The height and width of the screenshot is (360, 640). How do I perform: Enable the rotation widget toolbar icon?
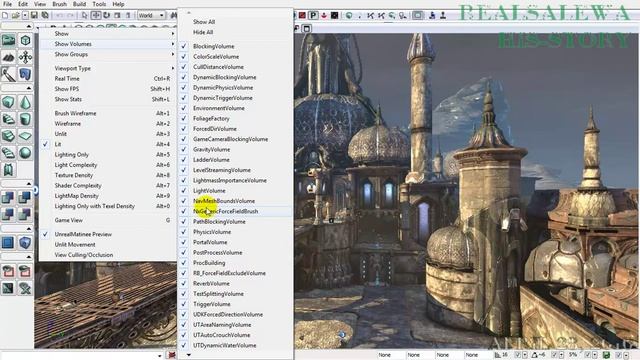pyautogui.click(x=107, y=16)
